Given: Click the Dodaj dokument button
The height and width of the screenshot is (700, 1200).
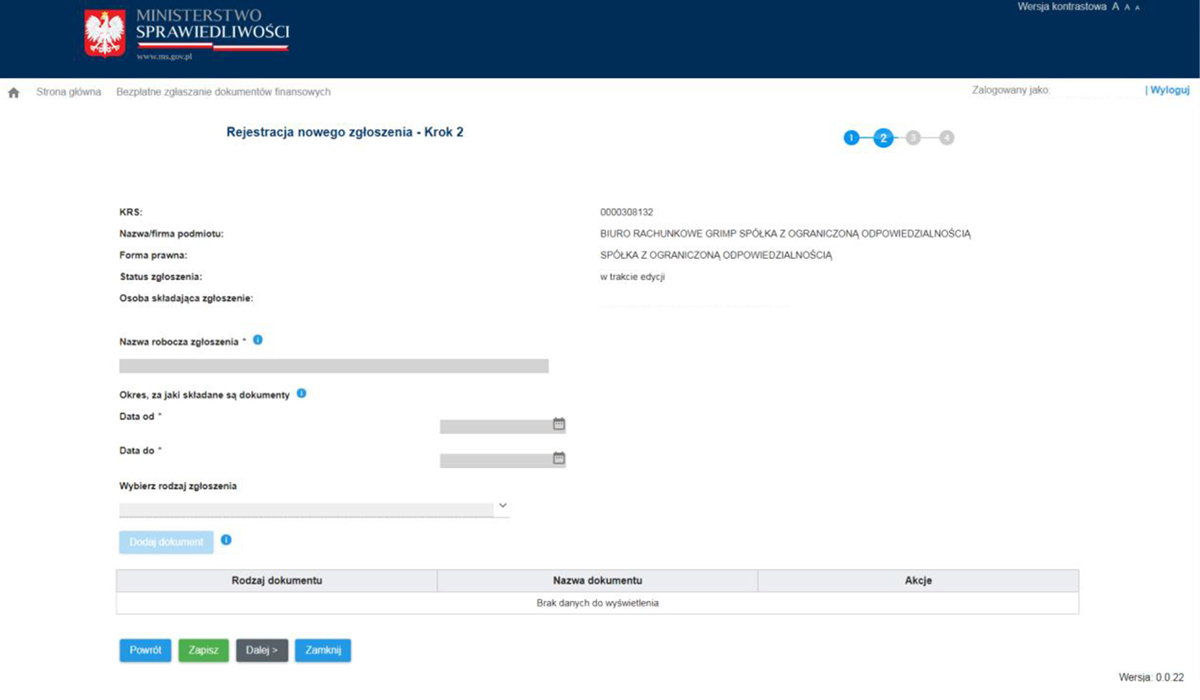Looking at the screenshot, I should pyautogui.click(x=166, y=542).
